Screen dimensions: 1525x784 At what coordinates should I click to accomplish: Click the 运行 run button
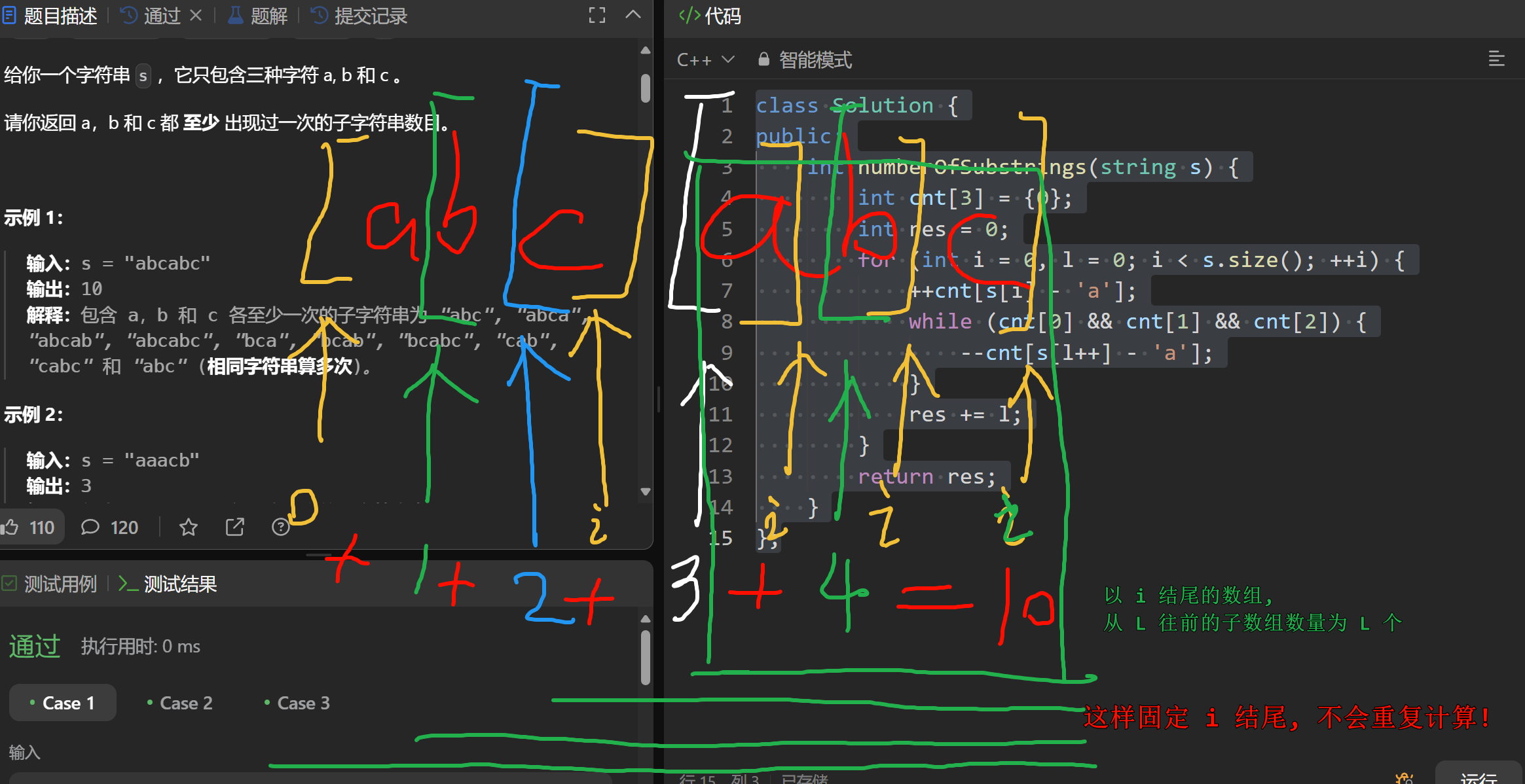1478,777
